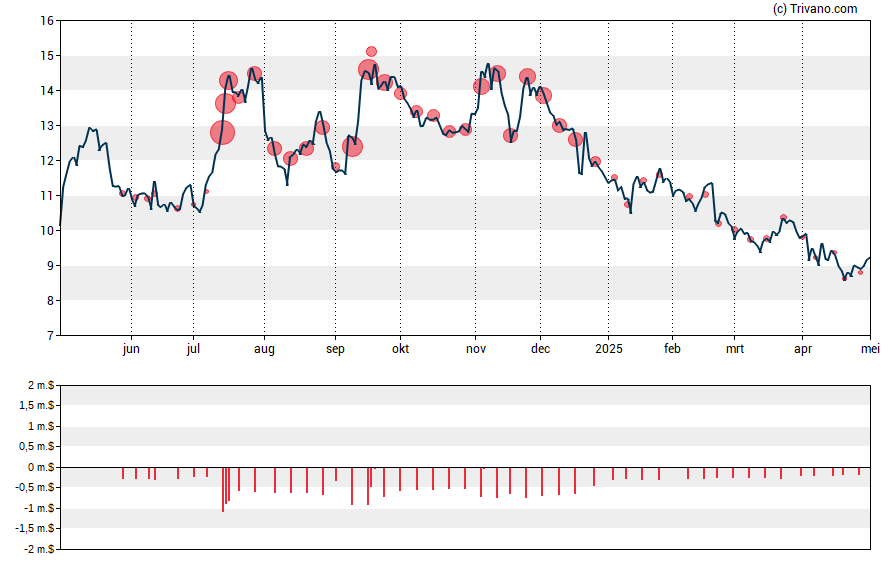Viewport: 888px width, 565px height.
Task: Click the red bubble above 15 in September
Action: (x=372, y=52)
